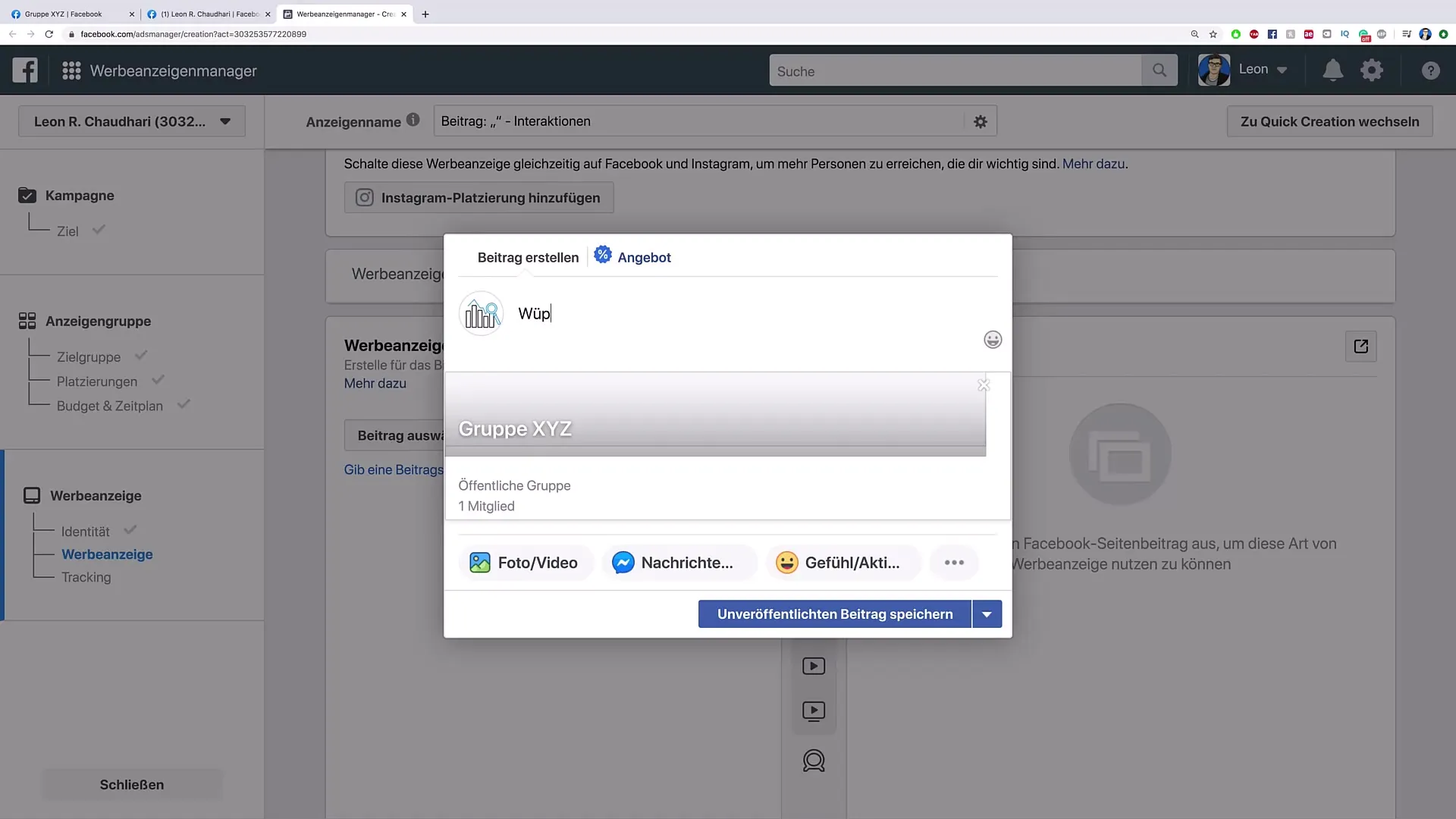Open the help question mark icon

1430,71
